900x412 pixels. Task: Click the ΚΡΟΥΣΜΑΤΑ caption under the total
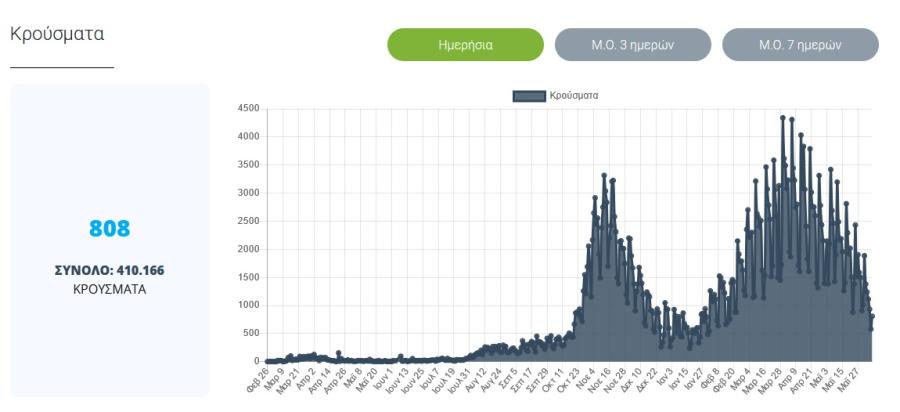pyautogui.click(x=110, y=290)
